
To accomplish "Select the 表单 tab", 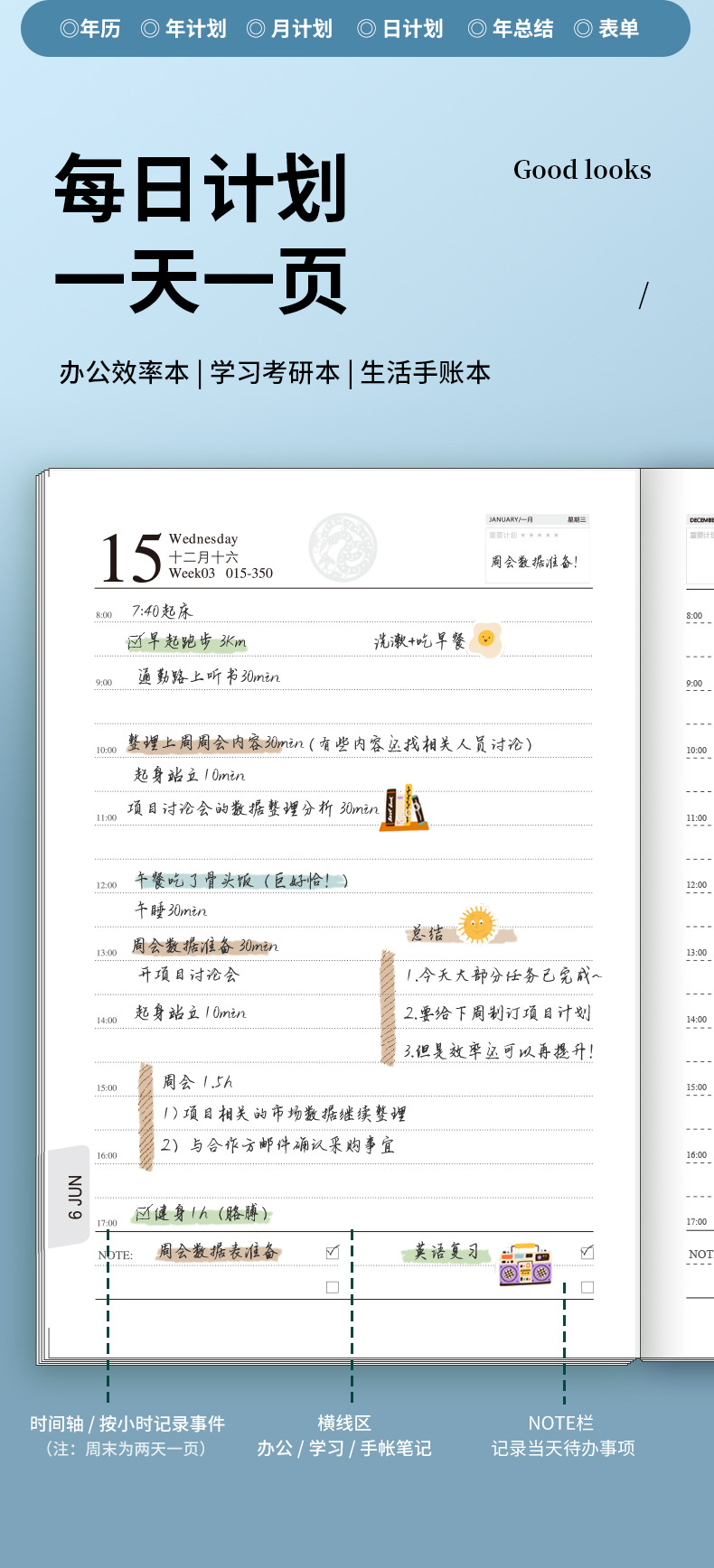I will (x=606, y=29).
